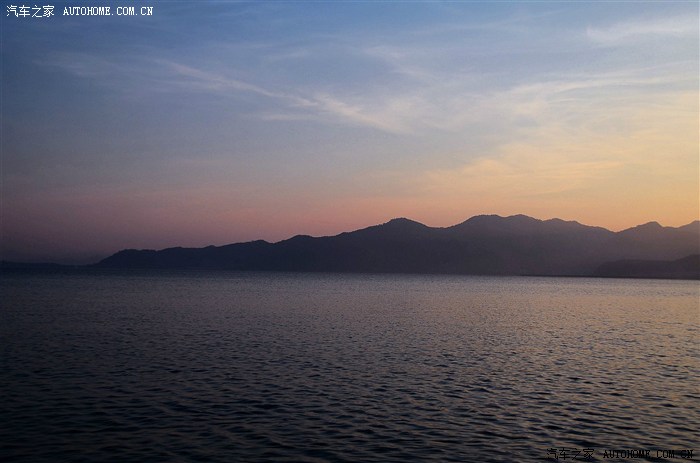
Task: Click the 汽车之家 watermark in the bottom-right corner
Action: pos(571,454)
